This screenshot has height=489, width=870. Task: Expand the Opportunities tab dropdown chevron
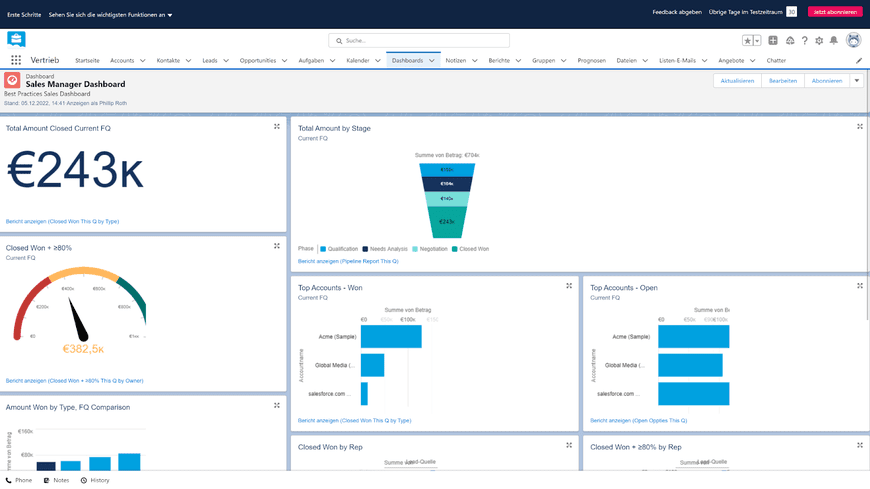pyautogui.click(x=284, y=61)
